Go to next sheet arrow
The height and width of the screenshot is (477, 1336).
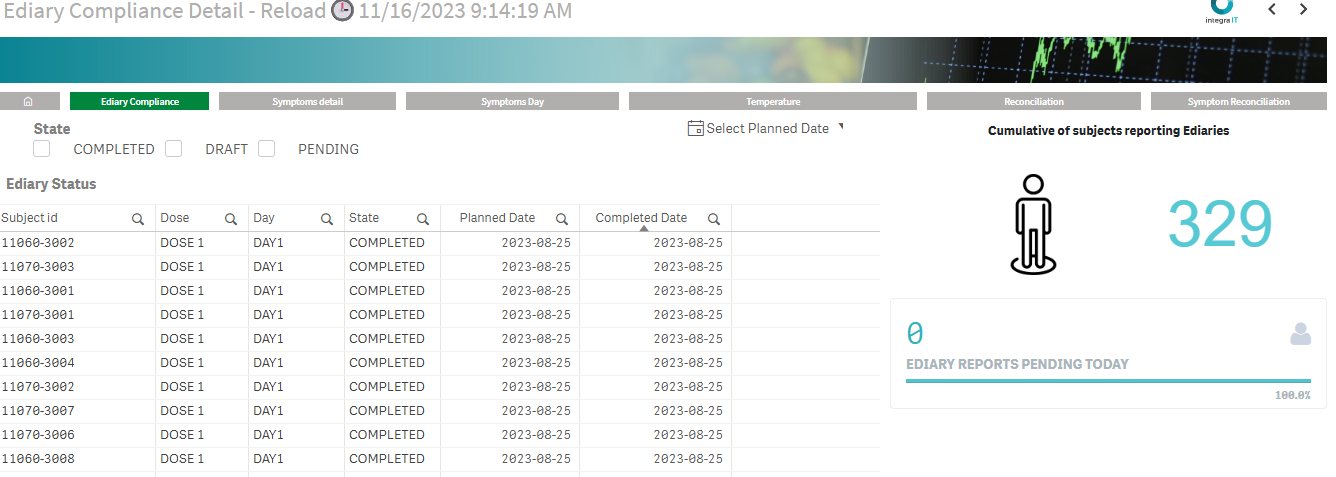1304,9
